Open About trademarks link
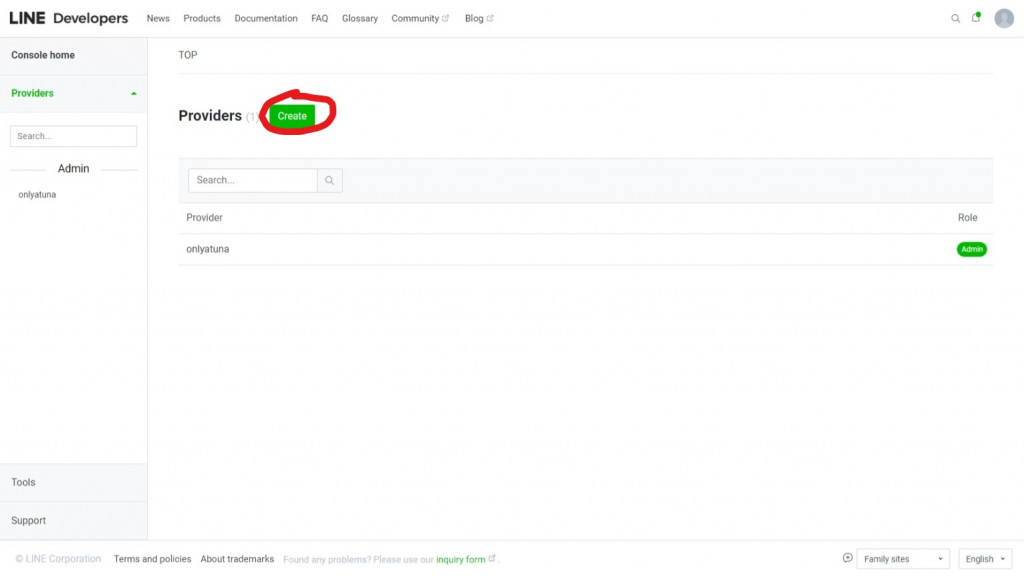Viewport: 1024px width, 576px height. [x=237, y=559]
